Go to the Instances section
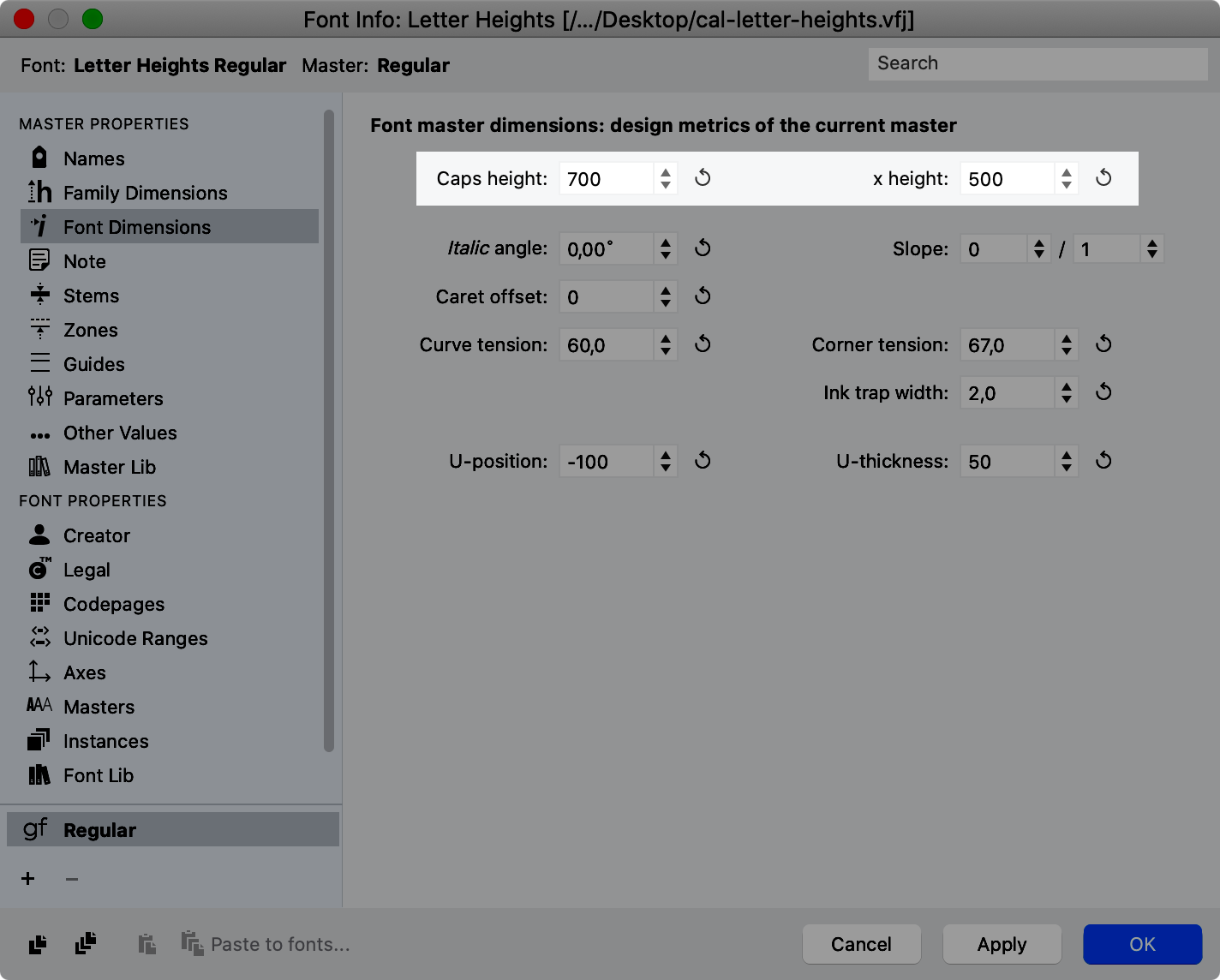This screenshot has height=980, width=1220. pos(170,741)
